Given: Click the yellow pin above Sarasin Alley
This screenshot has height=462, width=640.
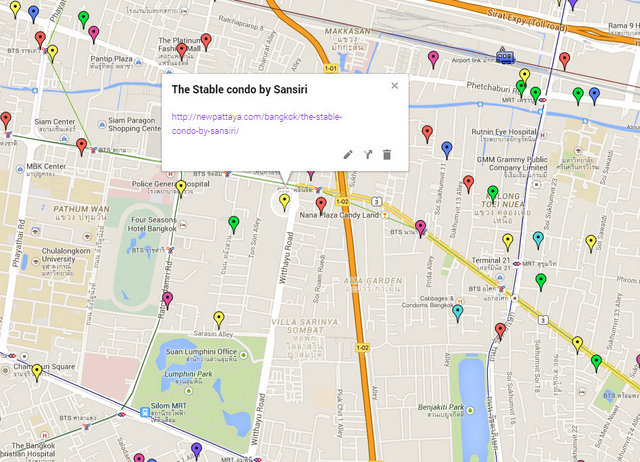Looking at the screenshot, I should tap(219, 320).
